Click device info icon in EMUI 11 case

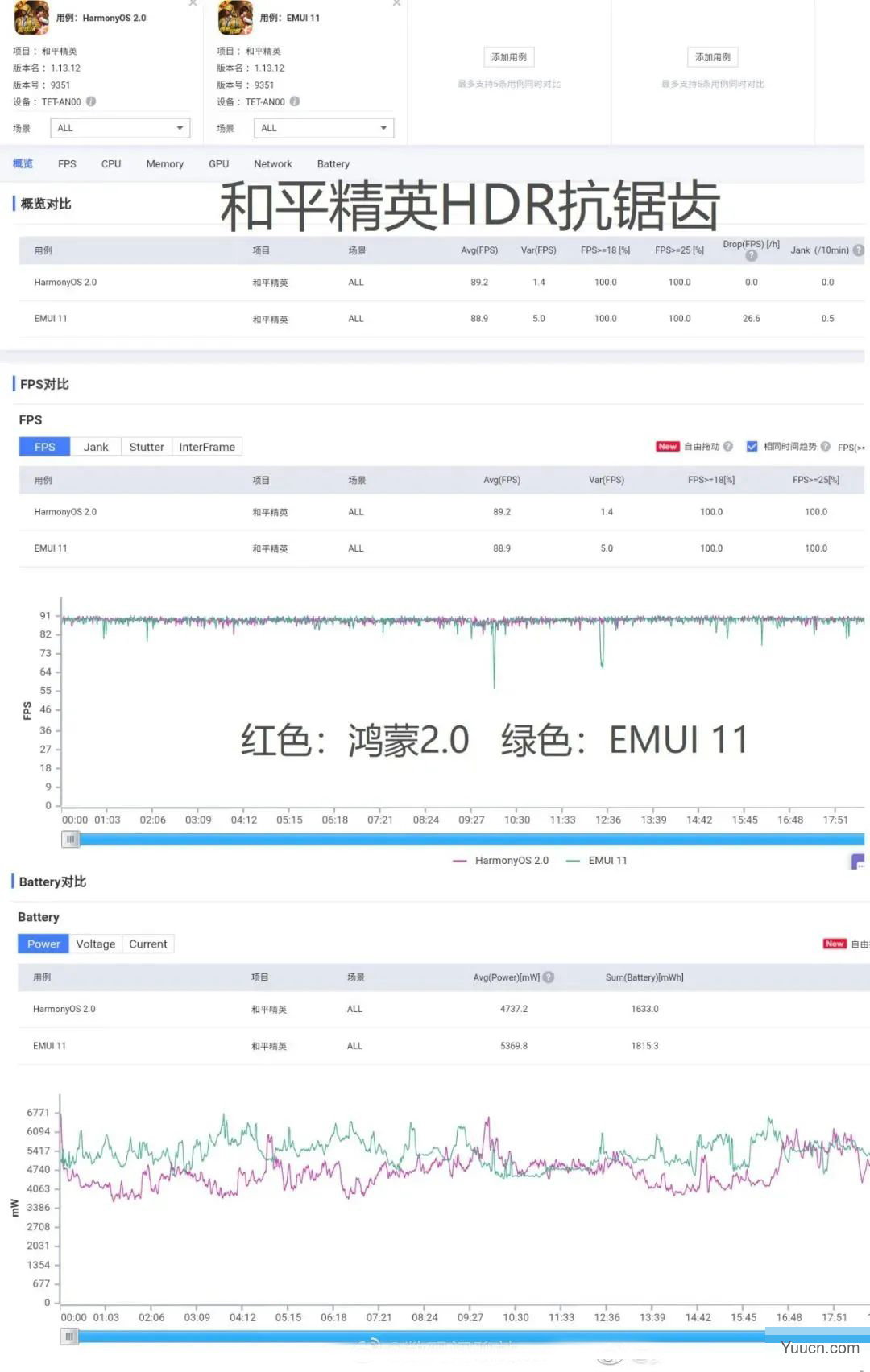tap(295, 101)
